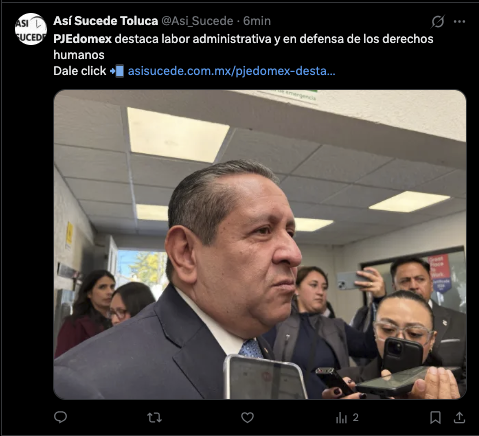Screen dimensions: 479x436
Task: Open the post via 6min timestamp
Action: 257,21
